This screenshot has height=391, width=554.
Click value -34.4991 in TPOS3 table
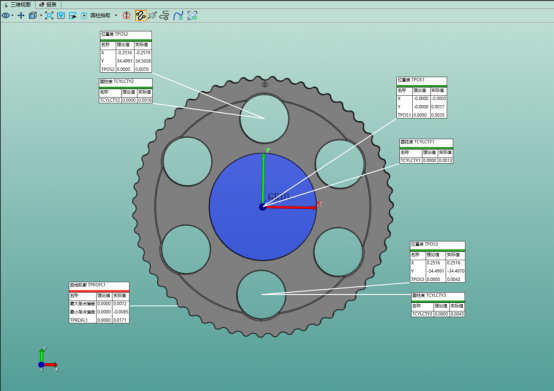435,271
